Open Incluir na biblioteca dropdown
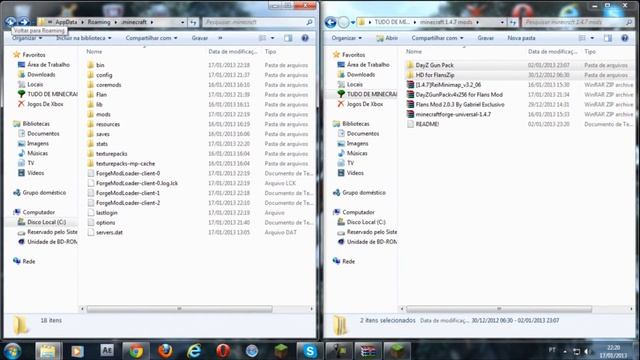 (84, 38)
